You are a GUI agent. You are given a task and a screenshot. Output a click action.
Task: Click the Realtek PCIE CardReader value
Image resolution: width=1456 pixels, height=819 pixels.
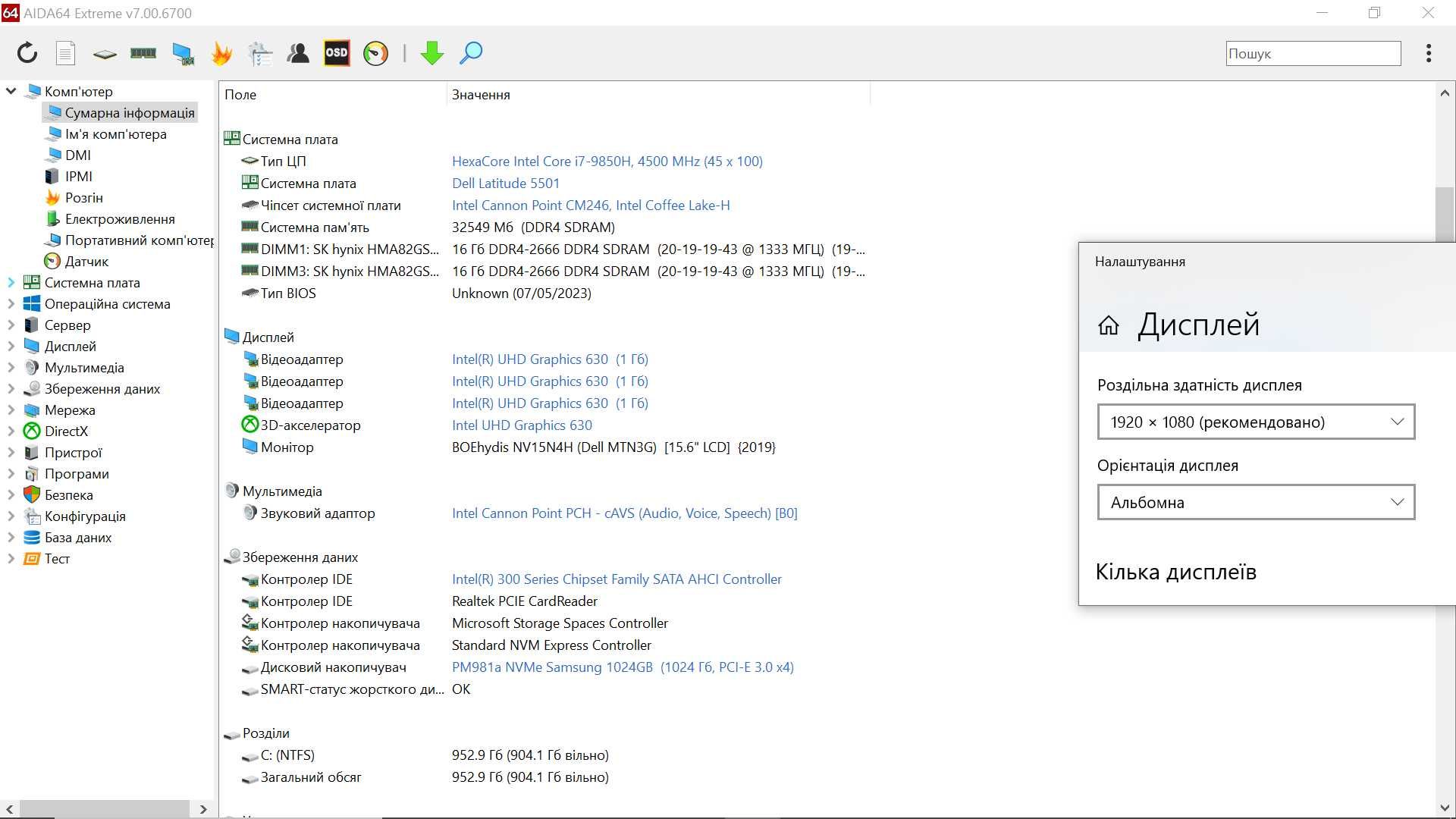[525, 601]
